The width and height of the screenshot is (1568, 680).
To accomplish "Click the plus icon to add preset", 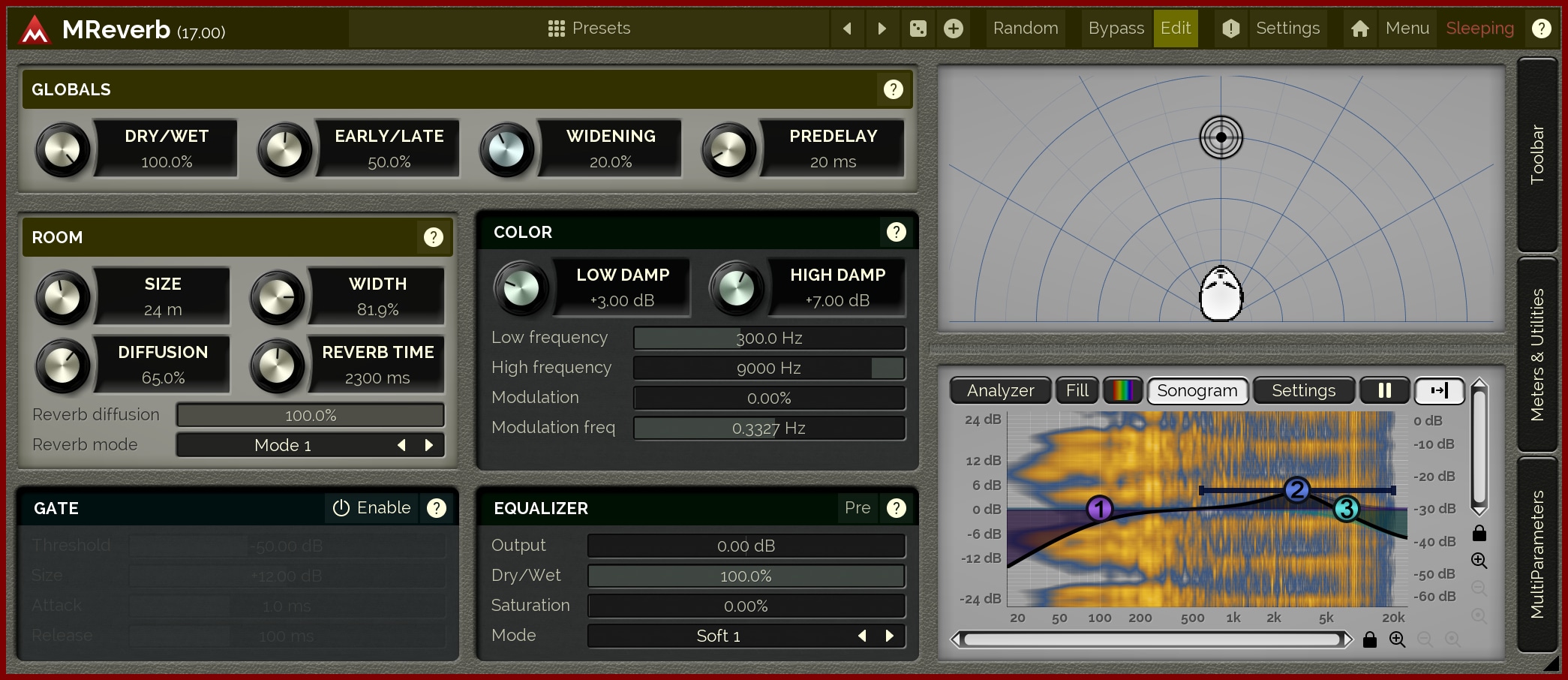I will click(953, 29).
